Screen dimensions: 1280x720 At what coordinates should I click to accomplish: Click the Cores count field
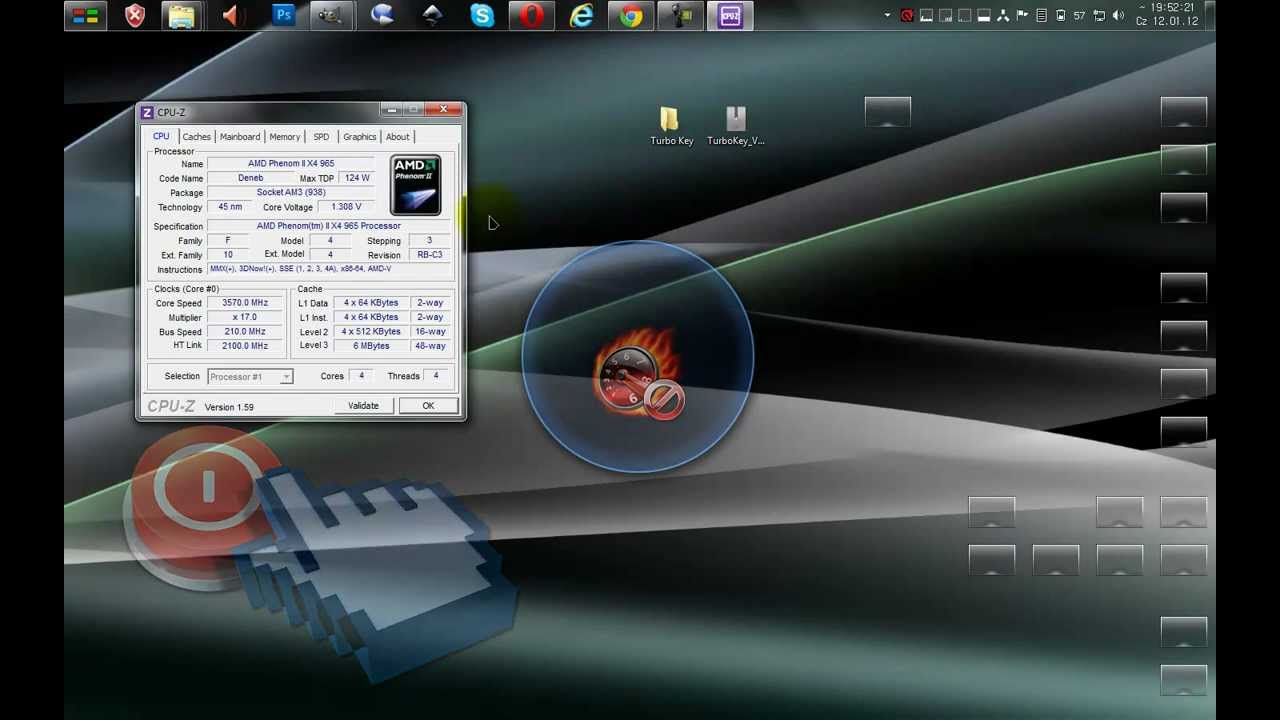[361, 376]
